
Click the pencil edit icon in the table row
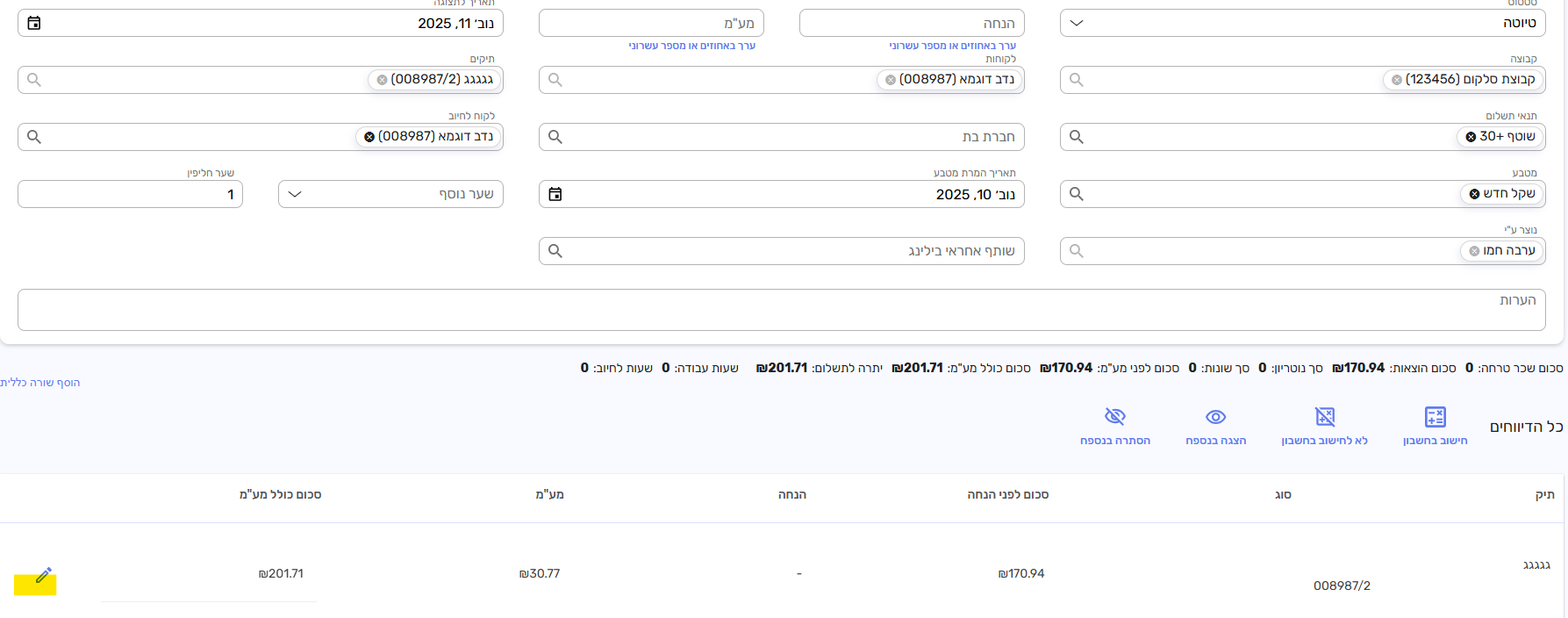pyautogui.click(x=43, y=576)
